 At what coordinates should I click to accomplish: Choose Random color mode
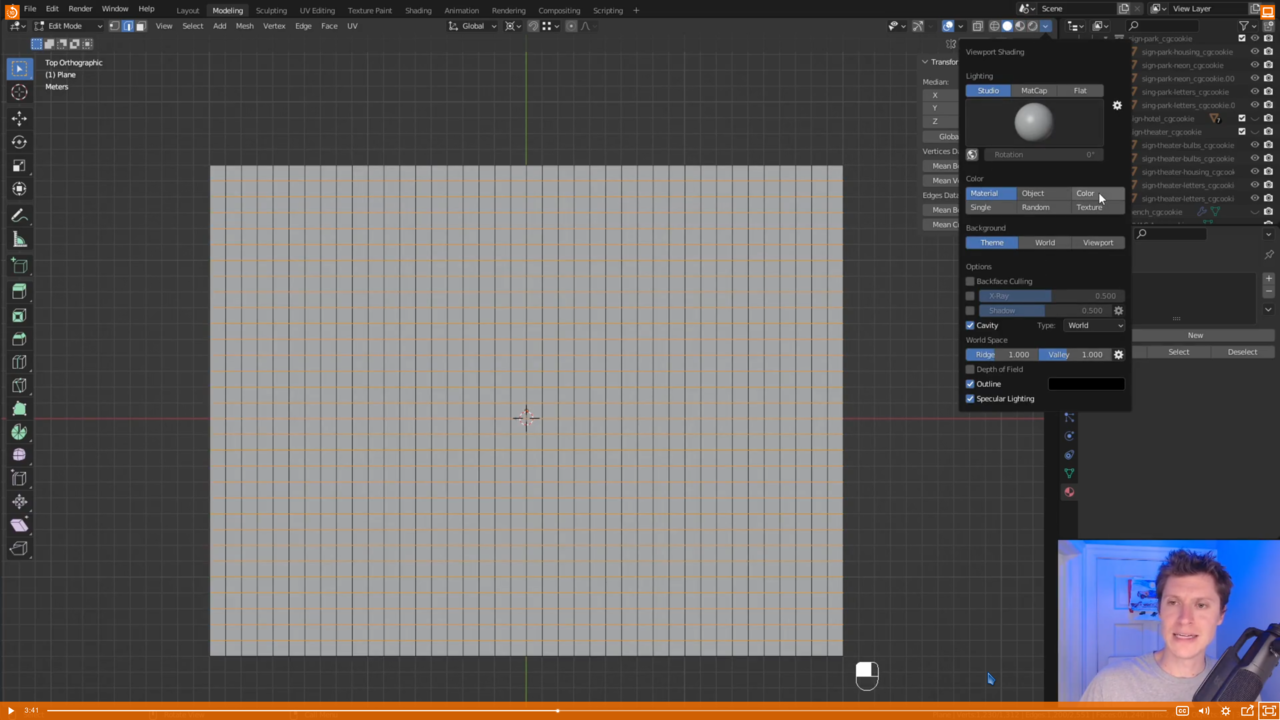1035,207
